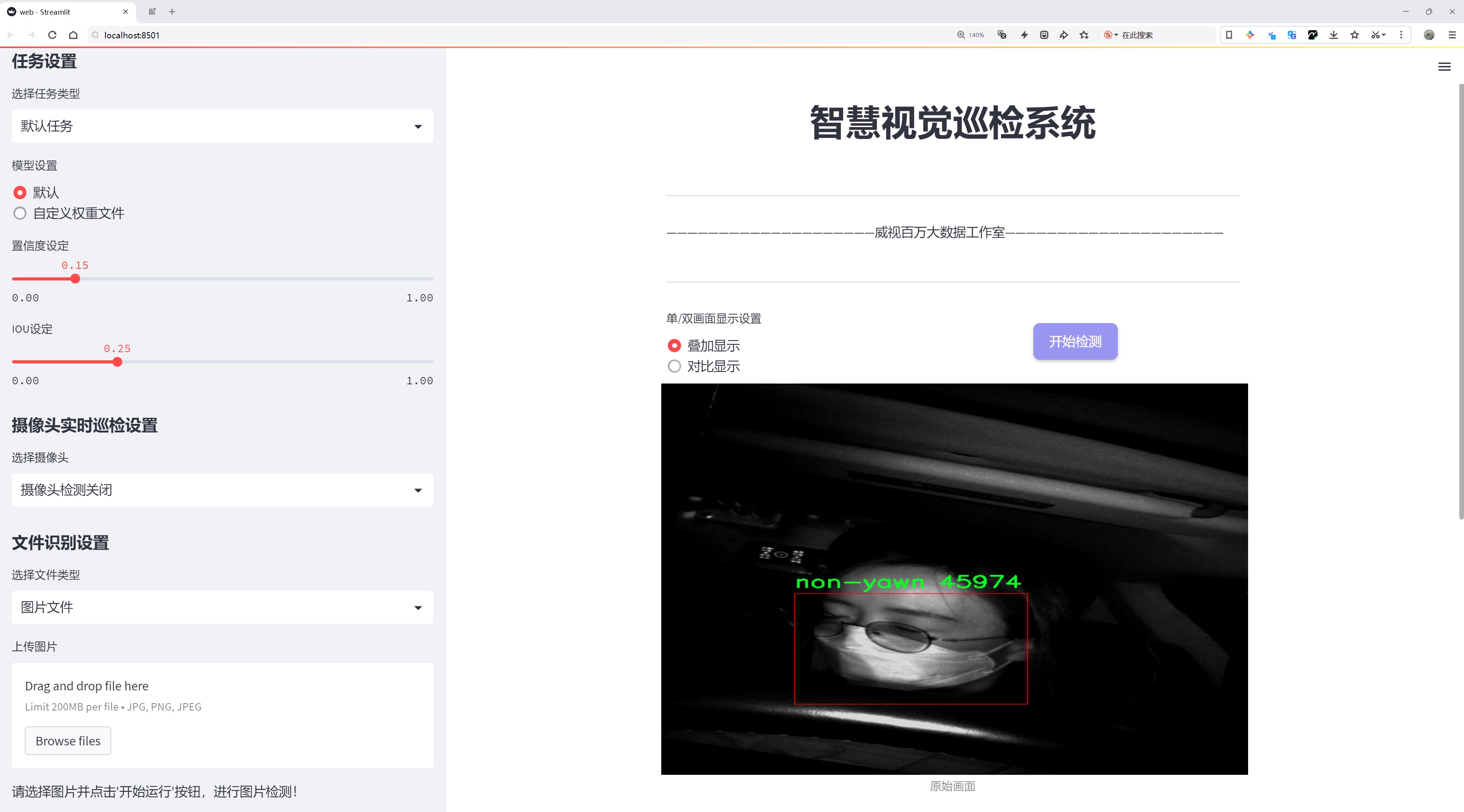1464x812 pixels.
Task: Reload the current page
Action: click(x=52, y=34)
